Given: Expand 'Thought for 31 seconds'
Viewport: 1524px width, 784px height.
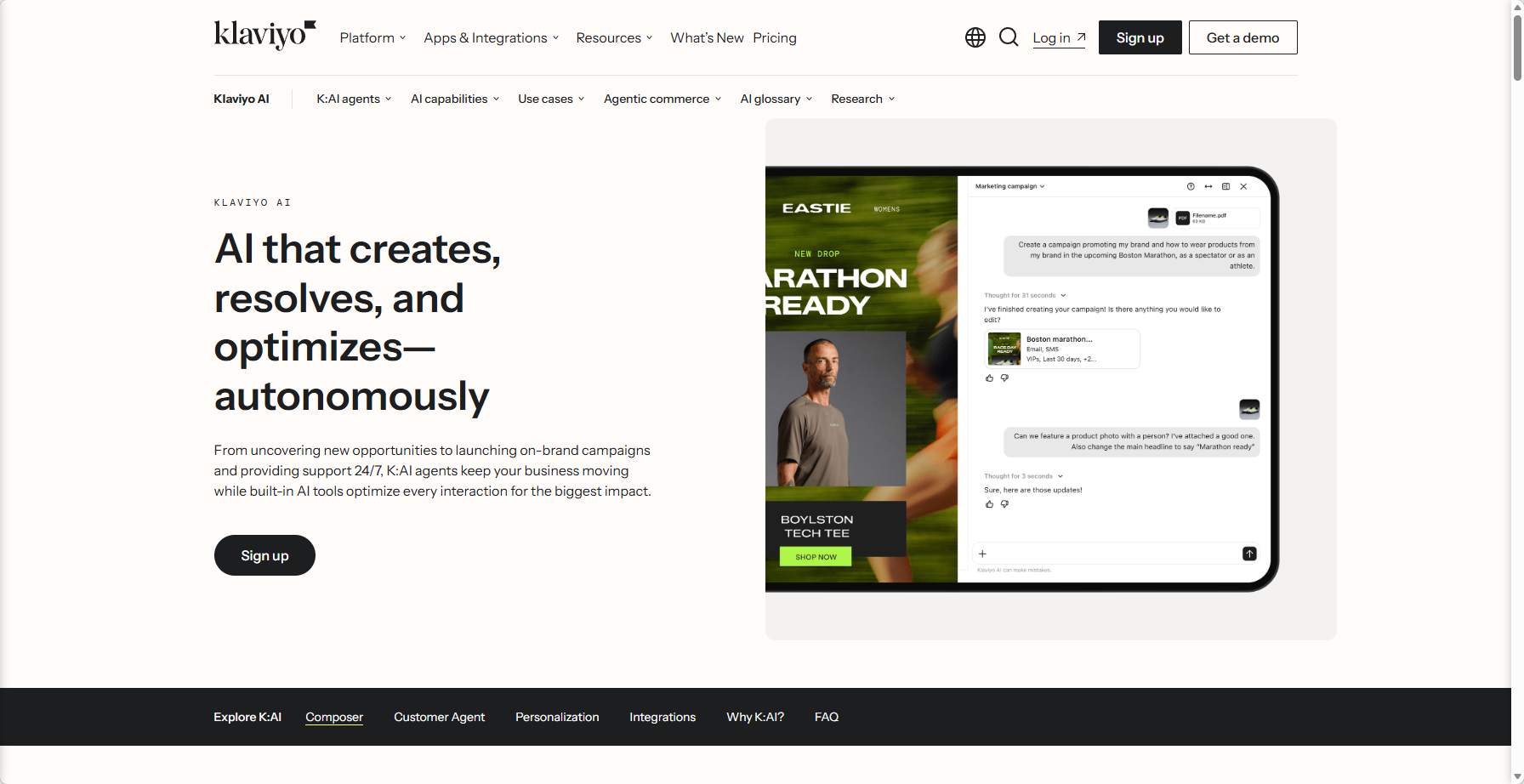Looking at the screenshot, I should pos(1025,295).
